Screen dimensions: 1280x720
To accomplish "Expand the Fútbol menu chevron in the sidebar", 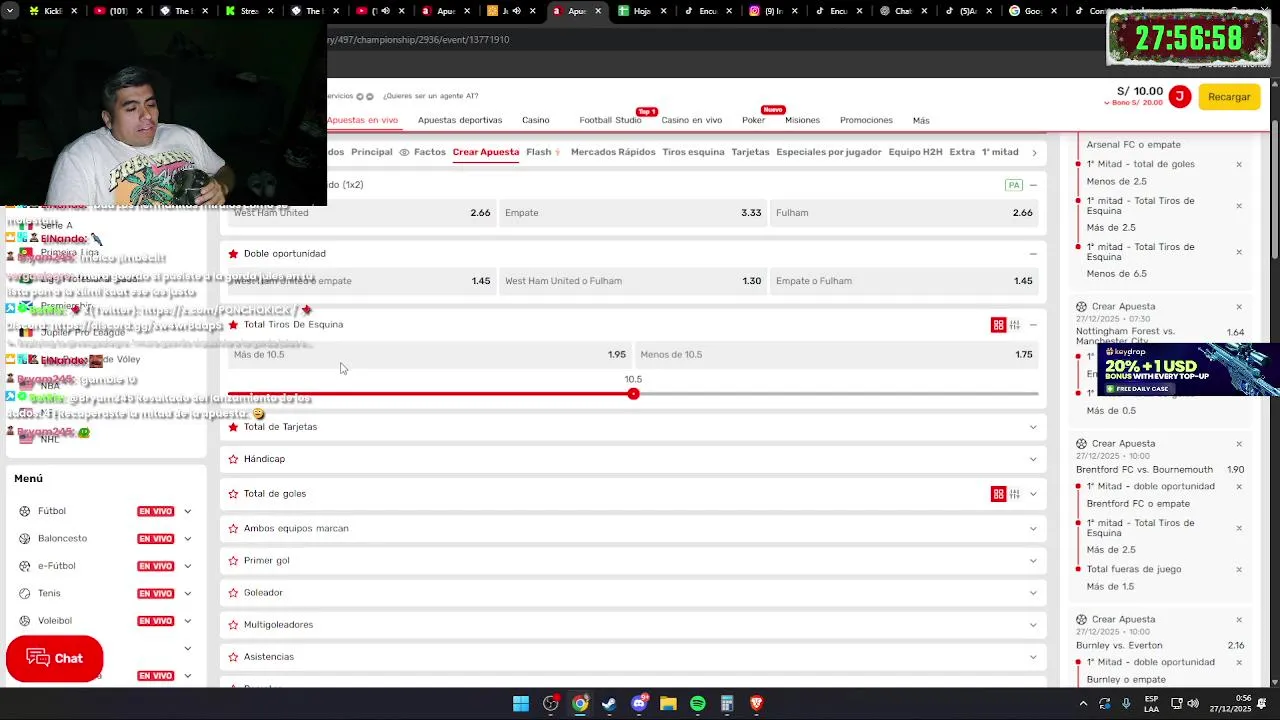I will [187, 511].
